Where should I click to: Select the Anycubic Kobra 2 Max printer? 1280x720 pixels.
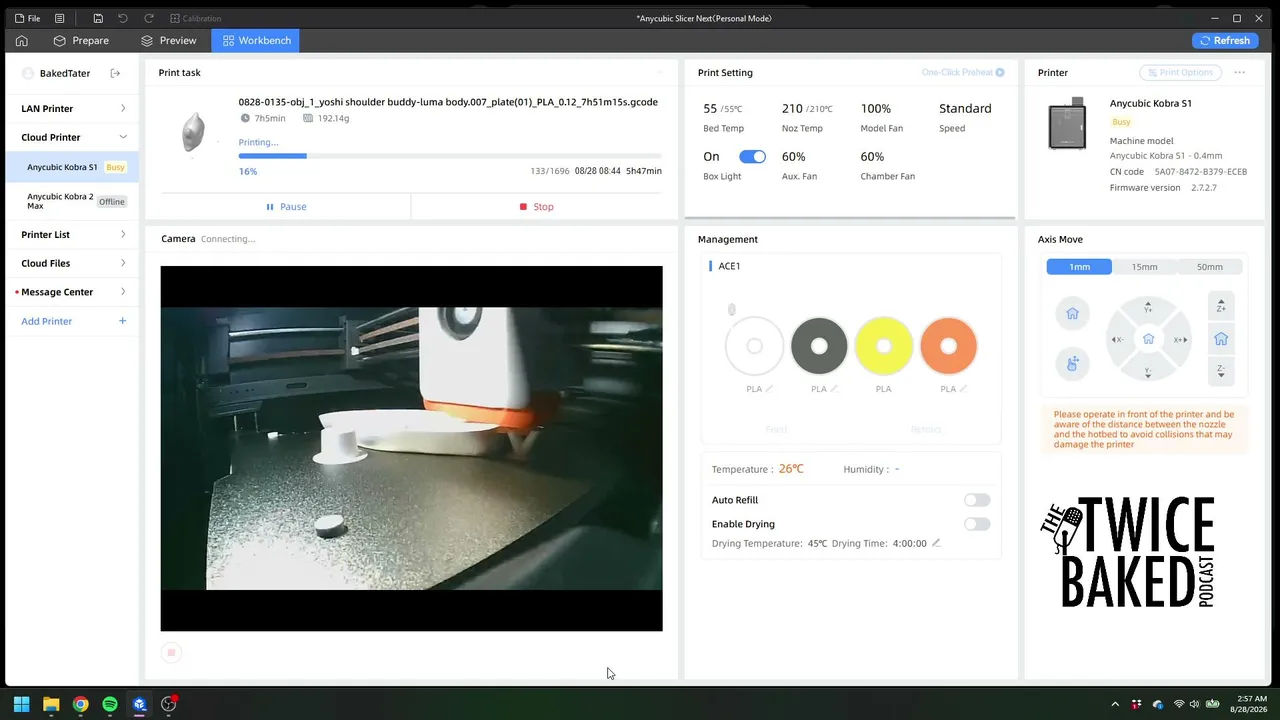73,201
